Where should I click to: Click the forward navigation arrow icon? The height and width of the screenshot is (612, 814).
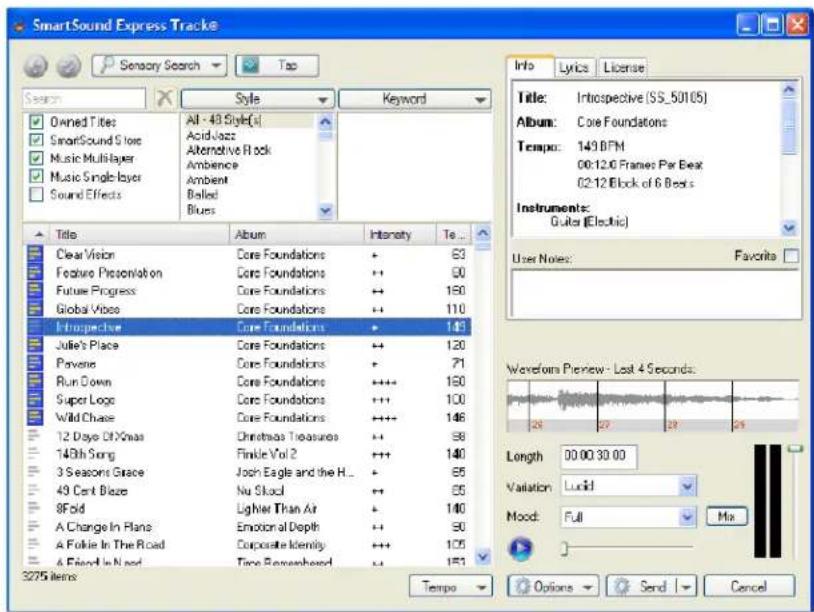pyautogui.click(x=69, y=66)
